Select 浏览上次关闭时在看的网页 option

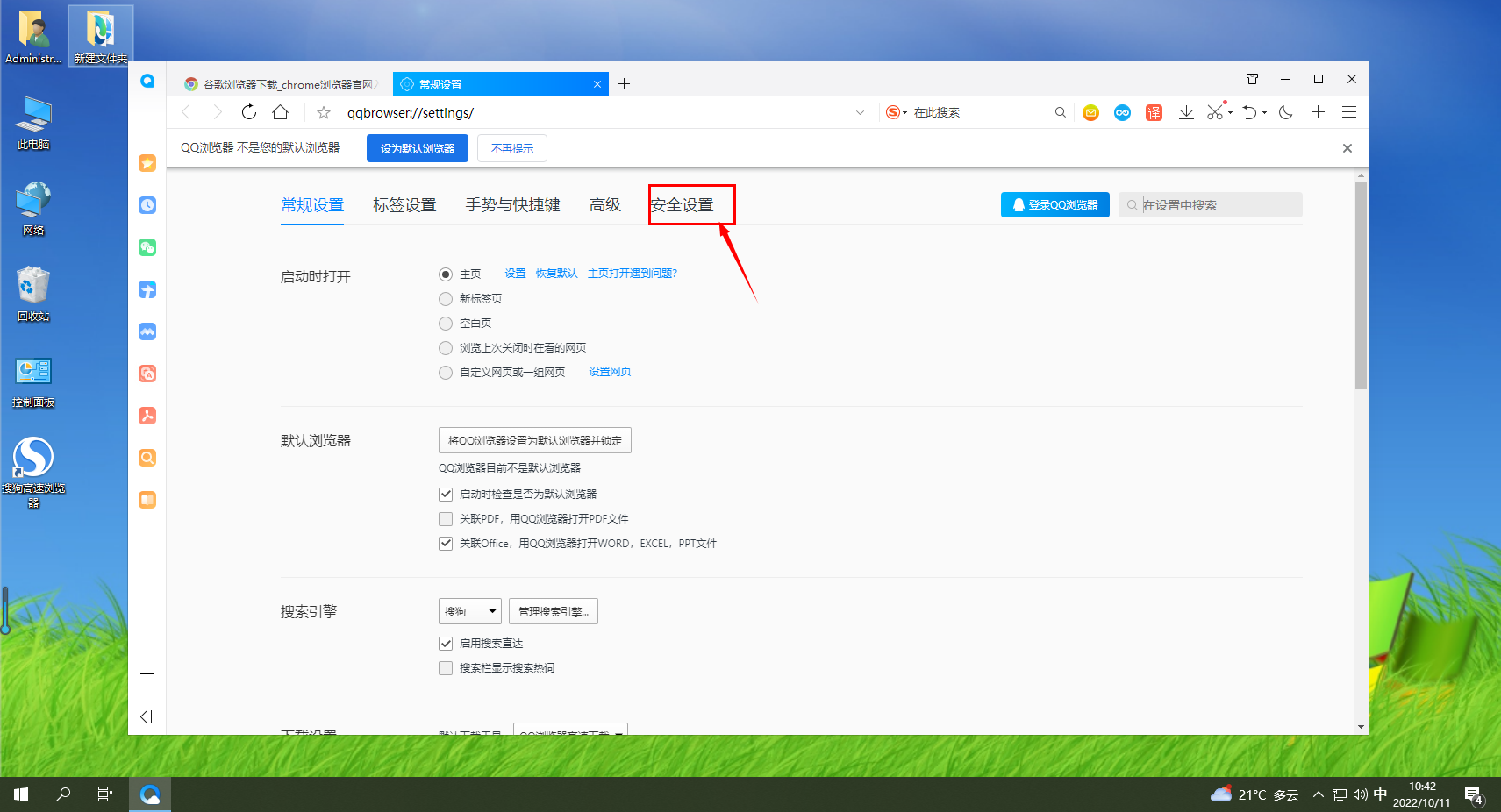pos(446,348)
